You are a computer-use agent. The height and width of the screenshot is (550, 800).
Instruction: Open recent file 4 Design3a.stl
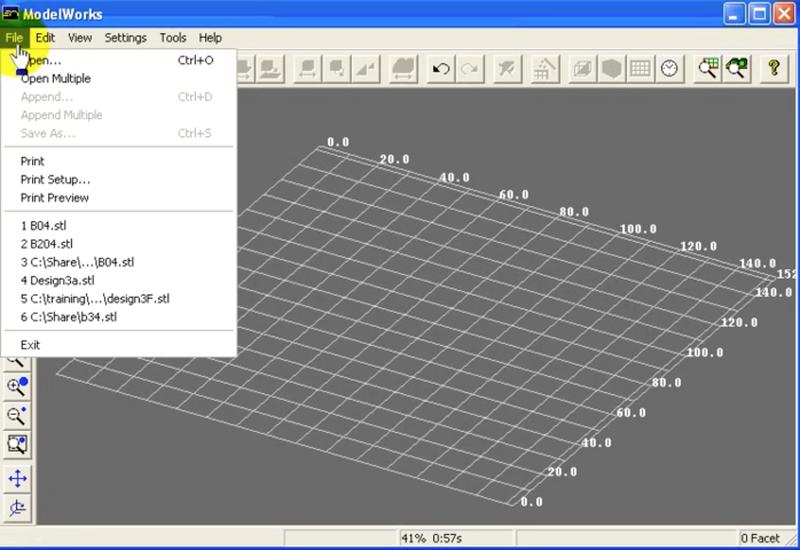pyautogui.click(x=57, y=280)
